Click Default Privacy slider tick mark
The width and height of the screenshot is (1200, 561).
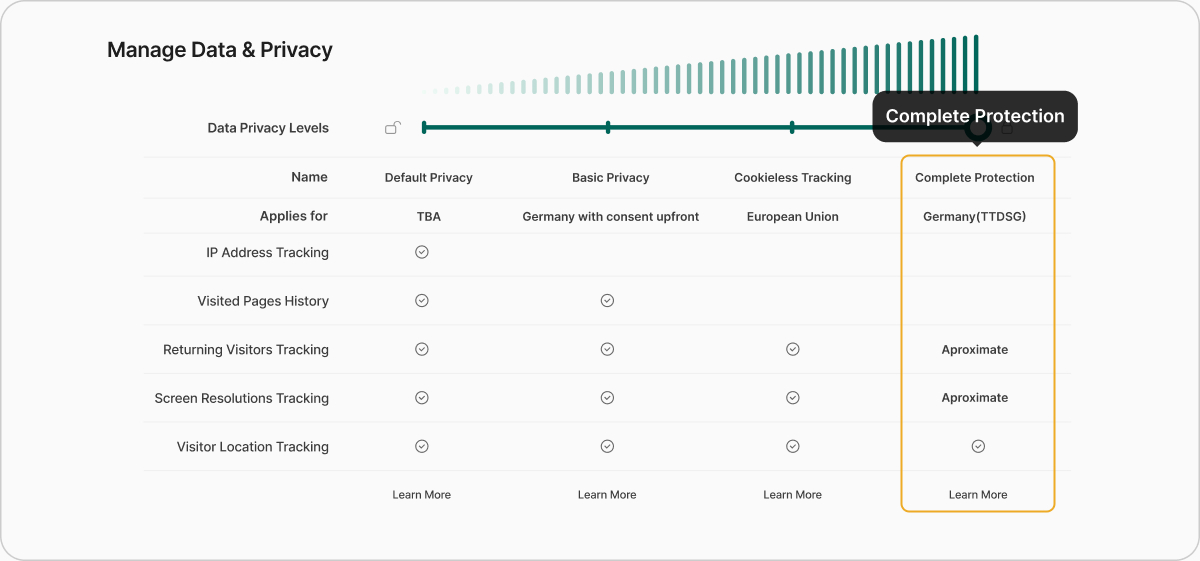point(424,127)
